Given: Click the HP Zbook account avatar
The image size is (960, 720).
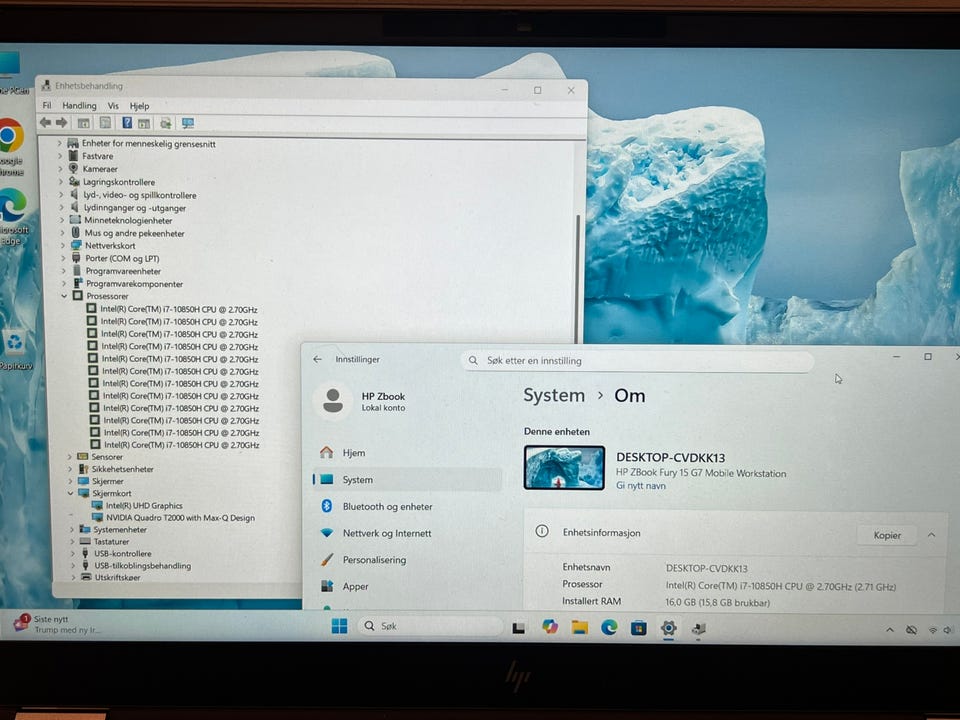Looking at the screenshot, I should point(333,400).
